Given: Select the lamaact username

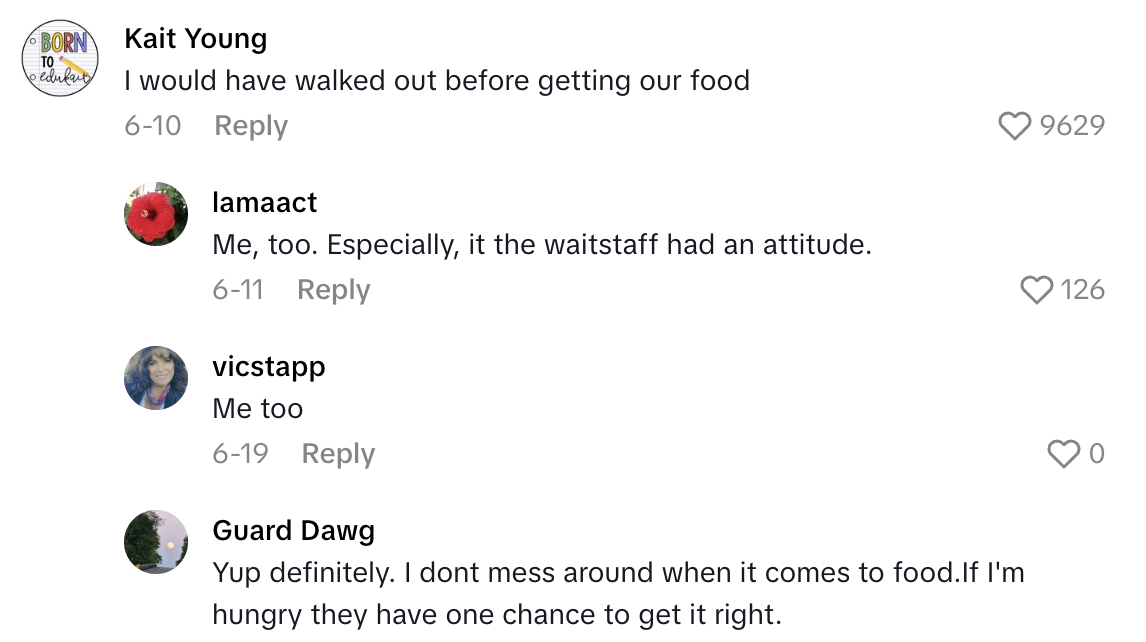Looking at the screenshot, I should click(x=264, y=202).
